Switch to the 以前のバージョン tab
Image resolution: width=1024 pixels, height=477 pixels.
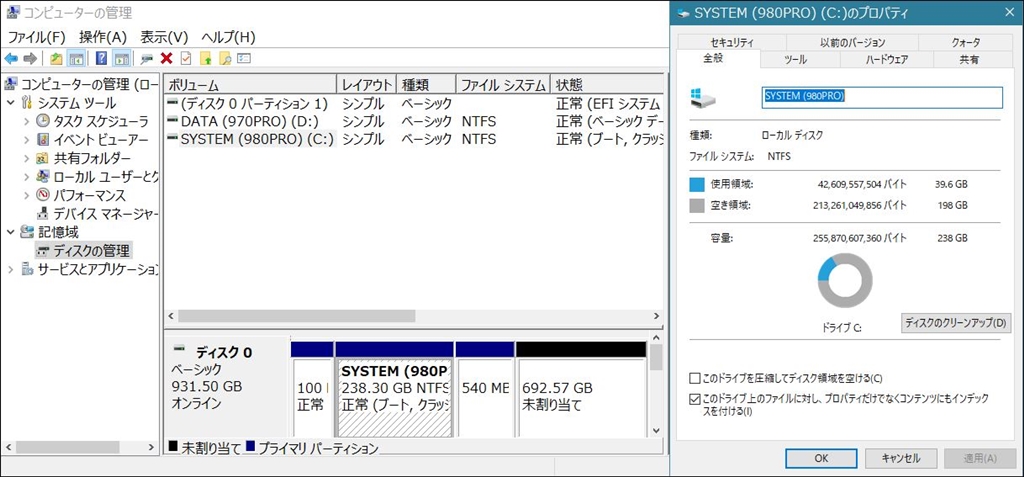[x=852, y=42]
